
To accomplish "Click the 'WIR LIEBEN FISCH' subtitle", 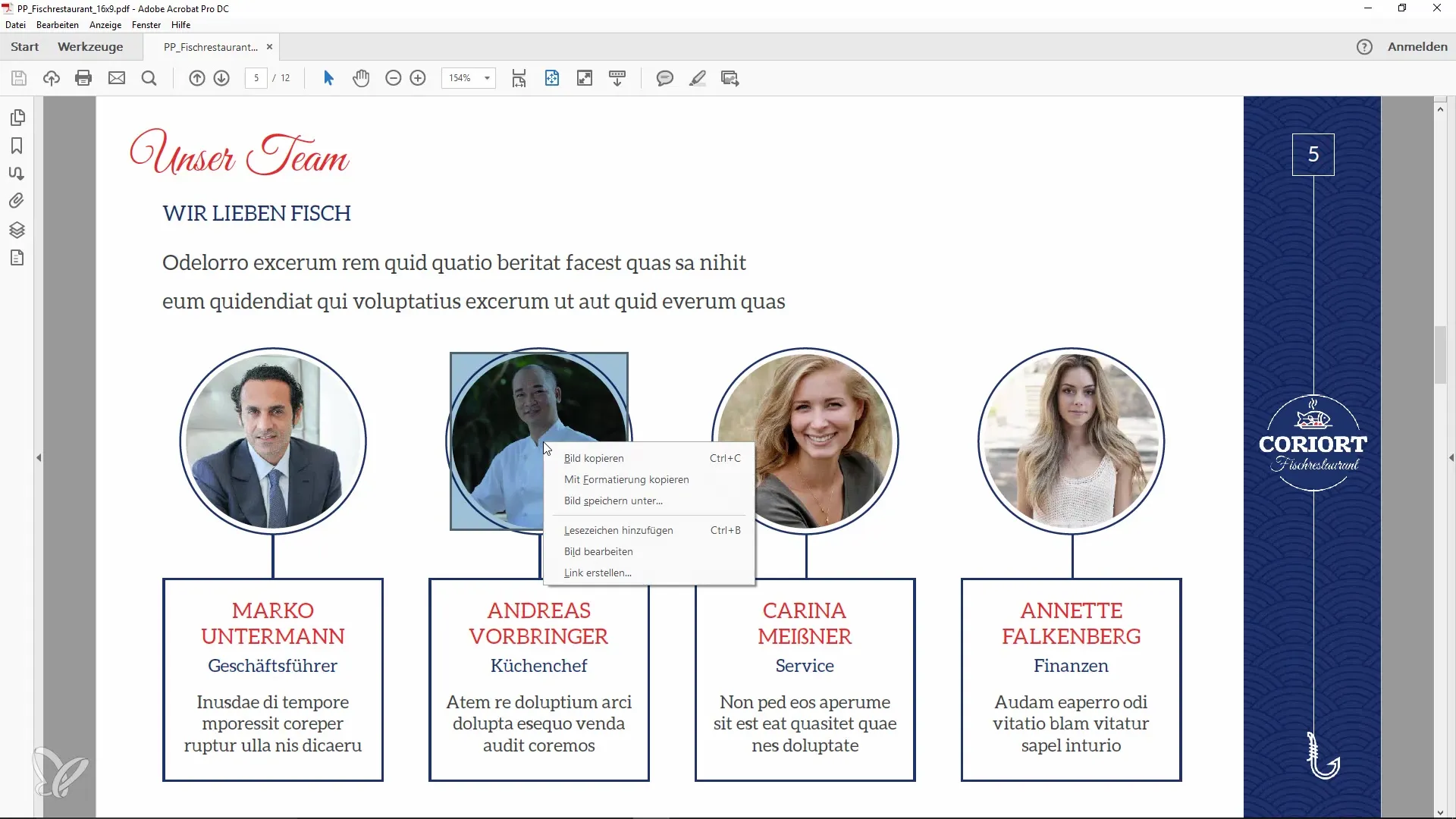I will [256, 214].
